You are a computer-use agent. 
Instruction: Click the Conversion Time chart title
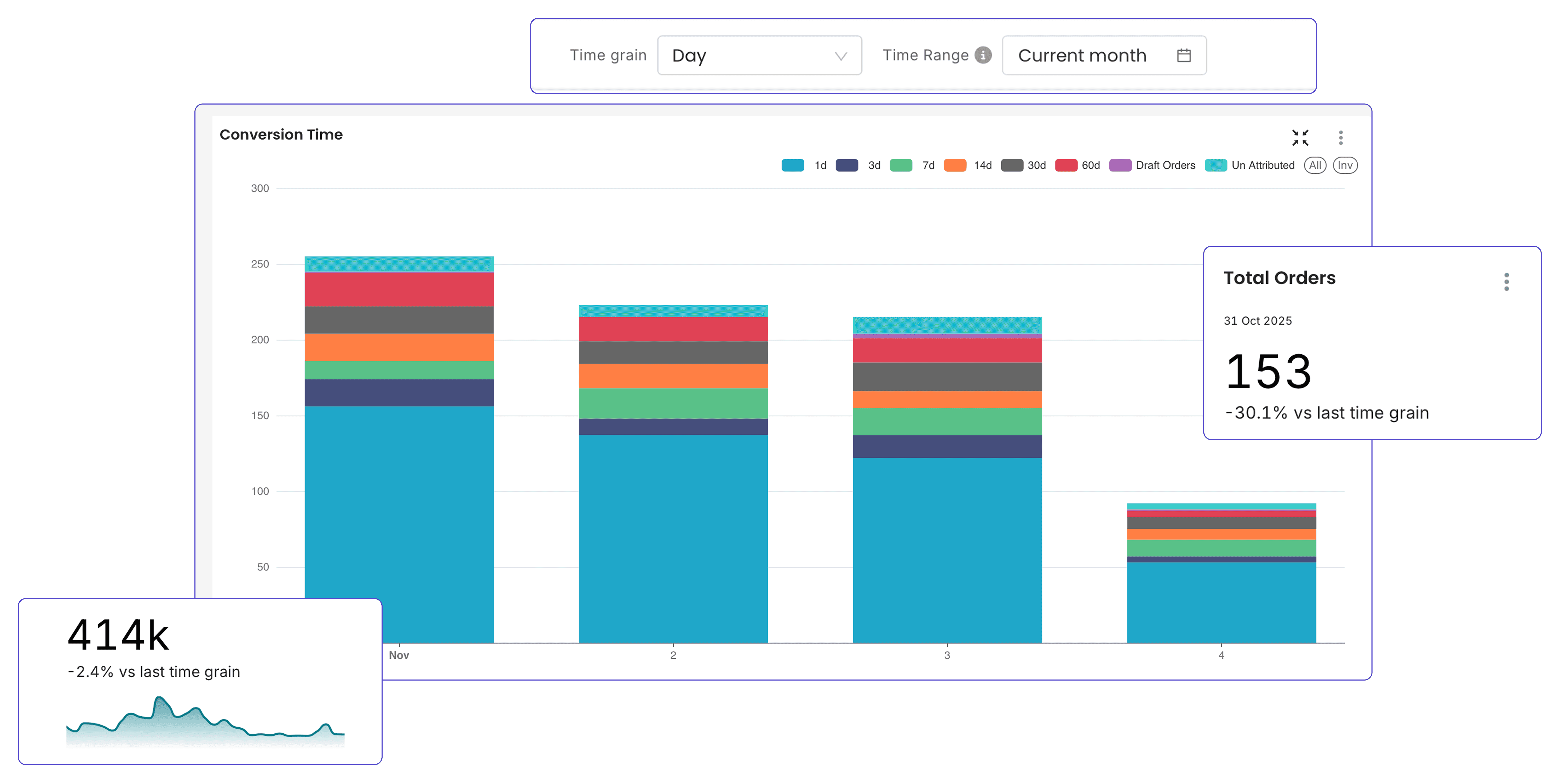tap(281, 135)
